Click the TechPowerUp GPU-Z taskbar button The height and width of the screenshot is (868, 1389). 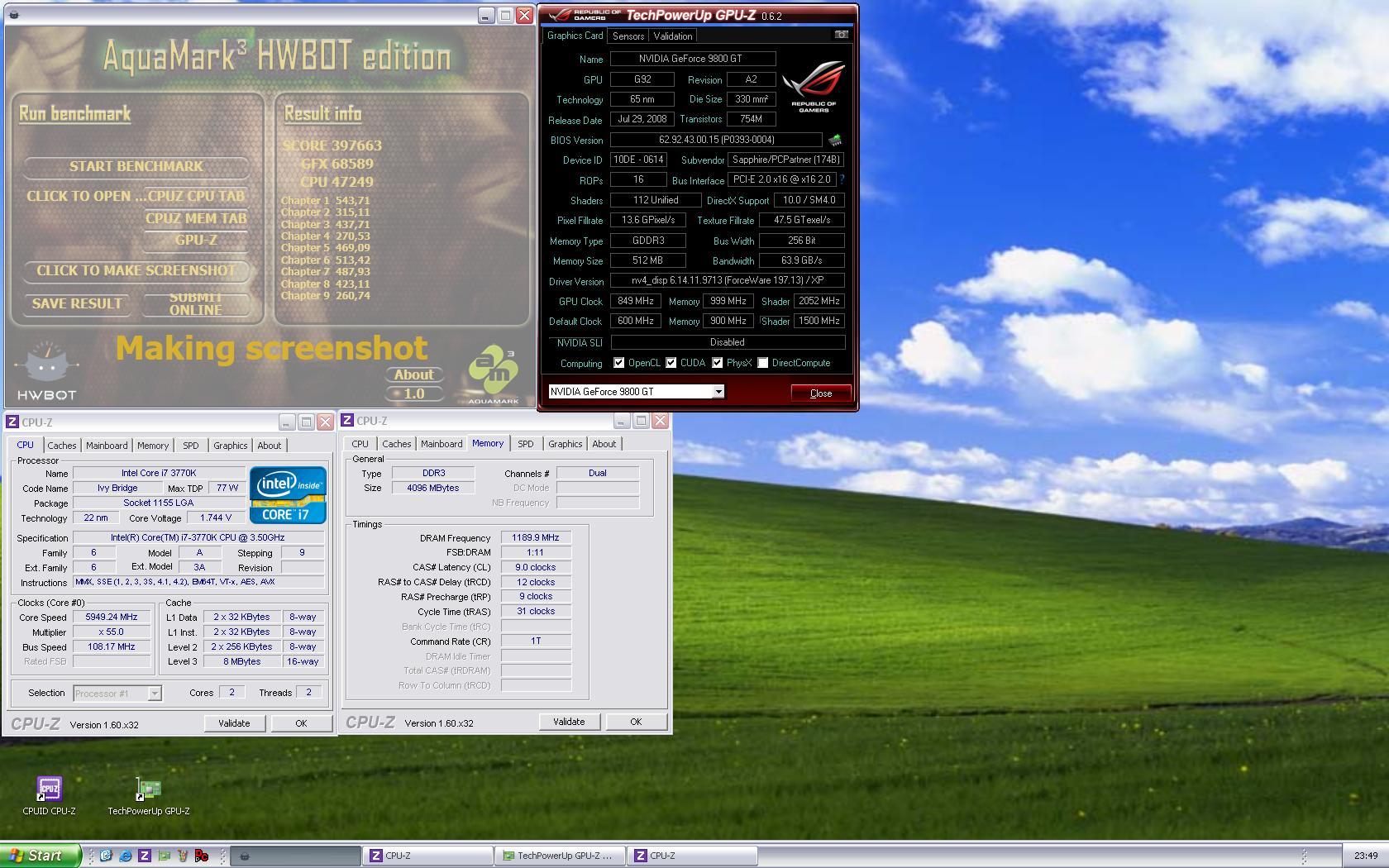pyautogui.click(x=560, y=856)
